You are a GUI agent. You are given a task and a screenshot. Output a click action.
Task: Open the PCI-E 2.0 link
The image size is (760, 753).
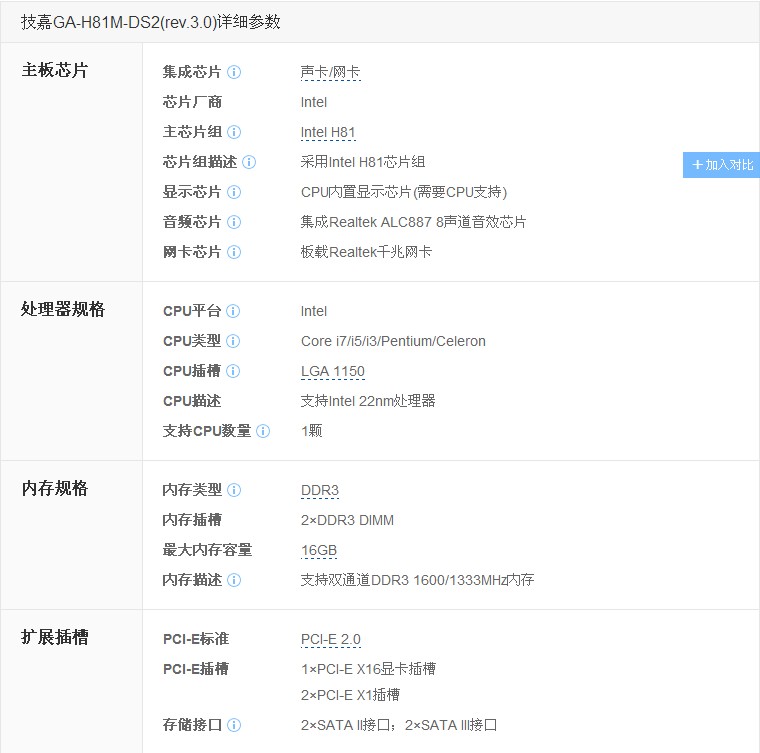(331, 639)
